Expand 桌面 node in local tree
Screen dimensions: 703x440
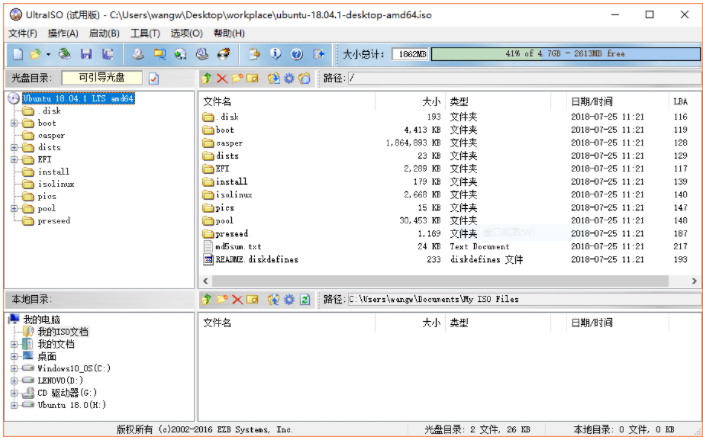[x=14, y=357]
